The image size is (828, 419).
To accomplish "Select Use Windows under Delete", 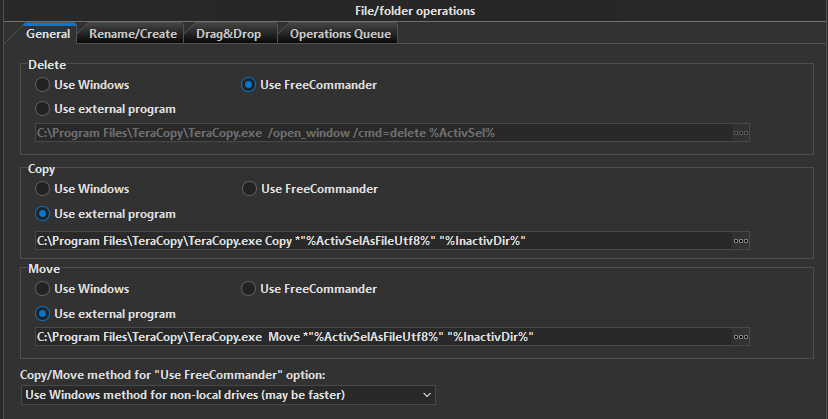I will (43, 85).
